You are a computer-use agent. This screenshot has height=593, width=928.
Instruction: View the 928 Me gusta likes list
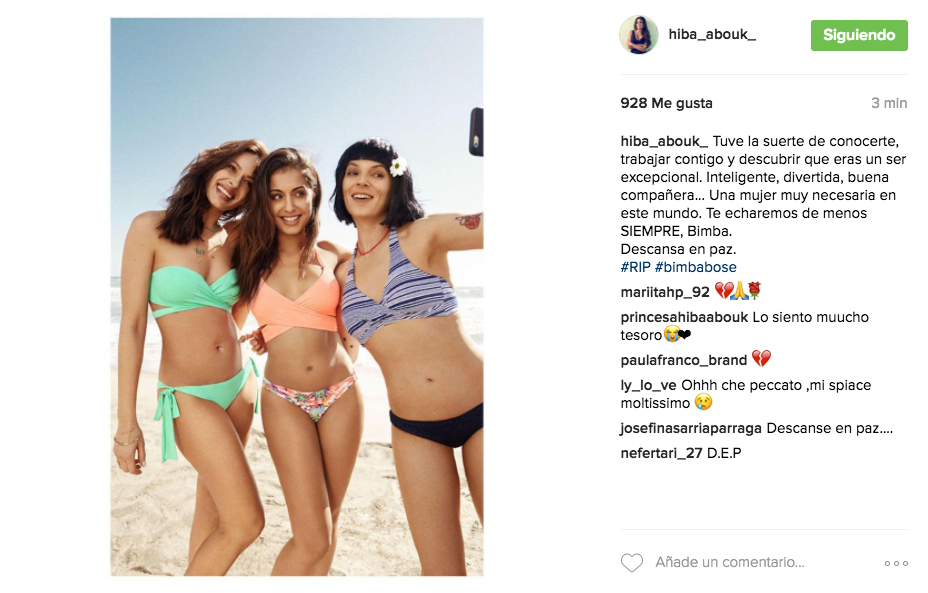tap(666, 103)
